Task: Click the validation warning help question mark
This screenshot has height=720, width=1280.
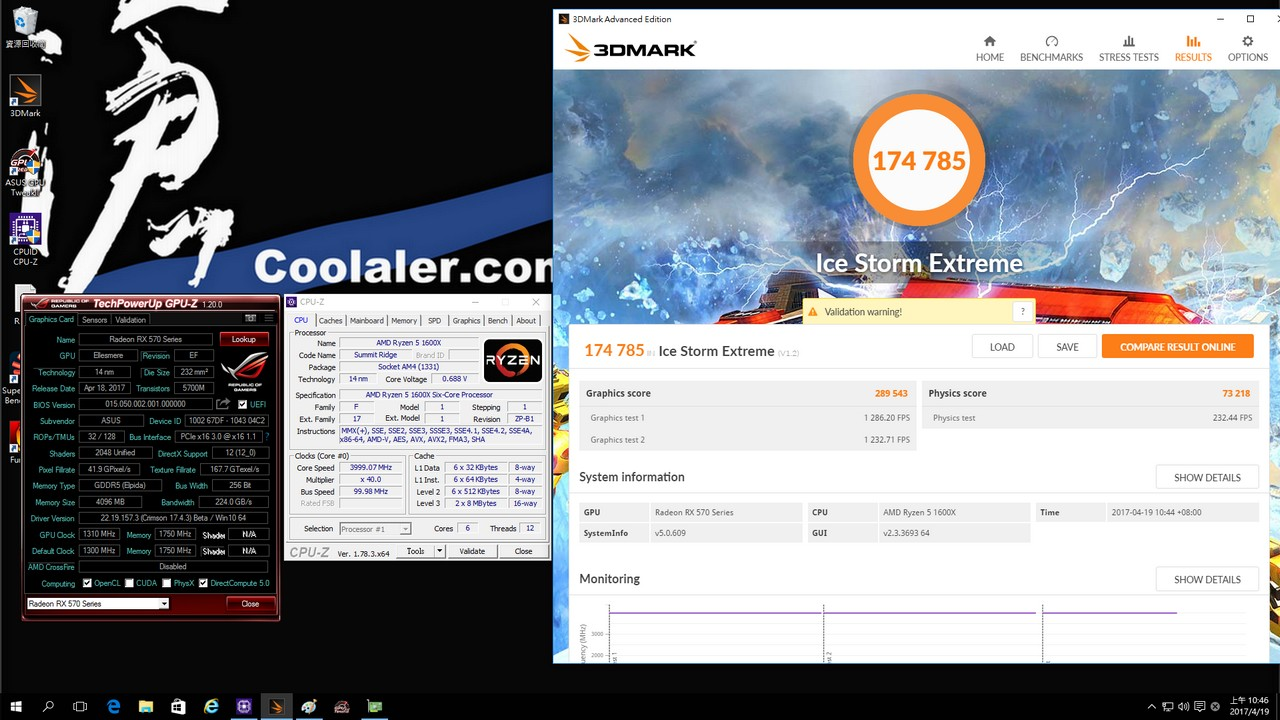Action: [1022, 312]
